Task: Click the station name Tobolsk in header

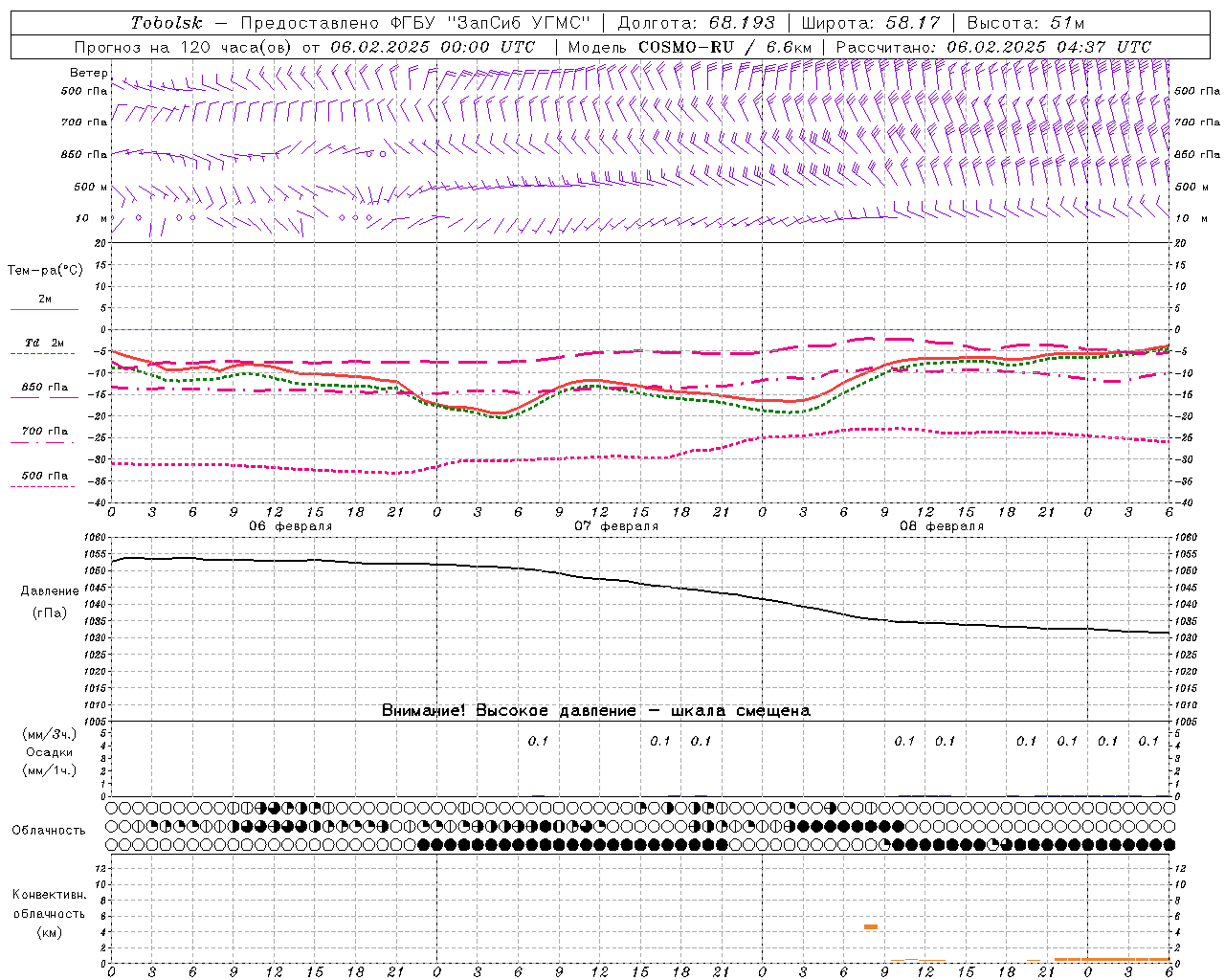Action: [167, 23]
